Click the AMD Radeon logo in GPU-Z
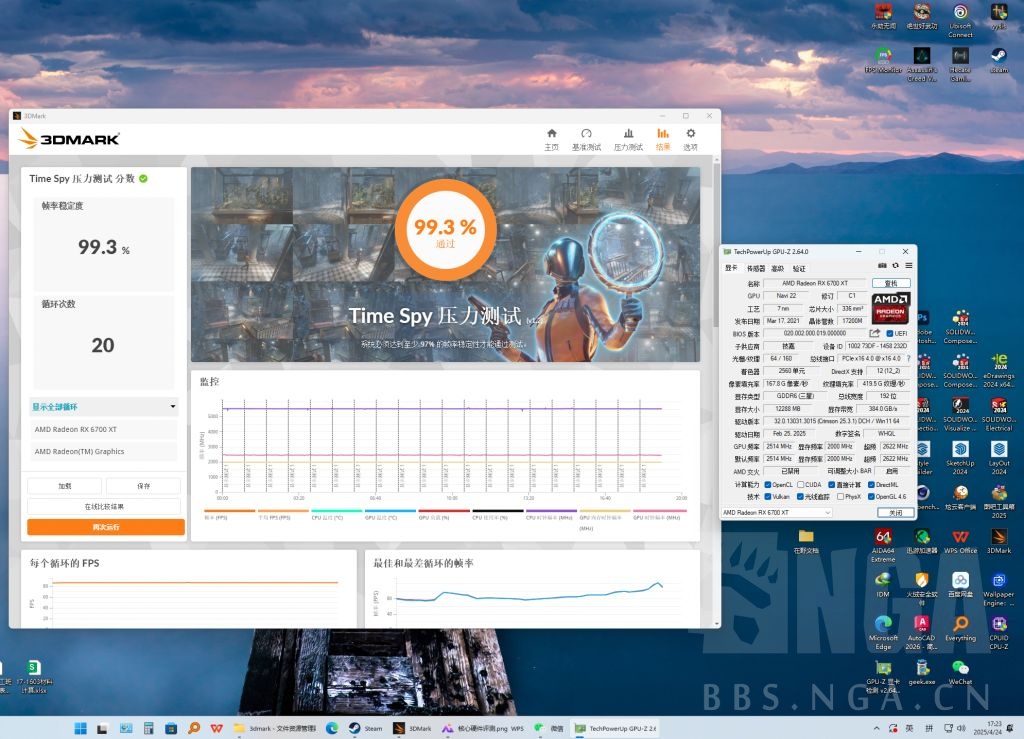 pos(891,308)
